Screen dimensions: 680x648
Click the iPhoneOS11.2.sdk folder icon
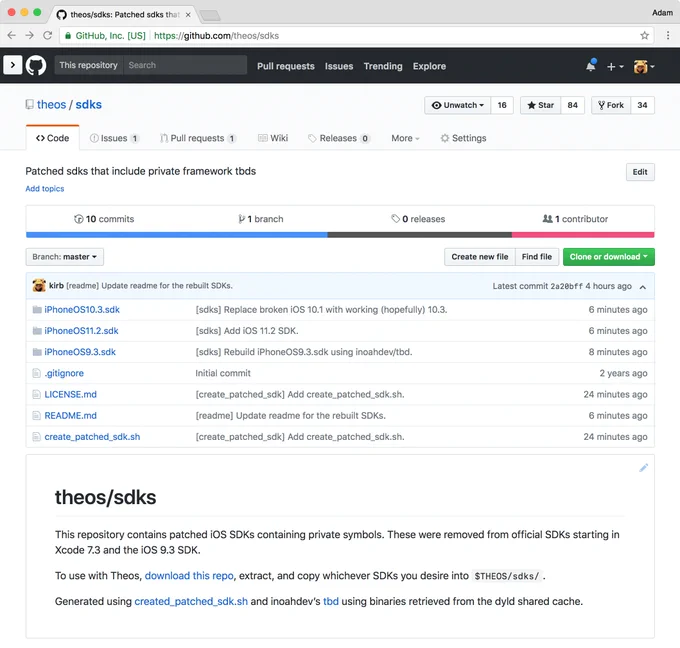point(37,331)
